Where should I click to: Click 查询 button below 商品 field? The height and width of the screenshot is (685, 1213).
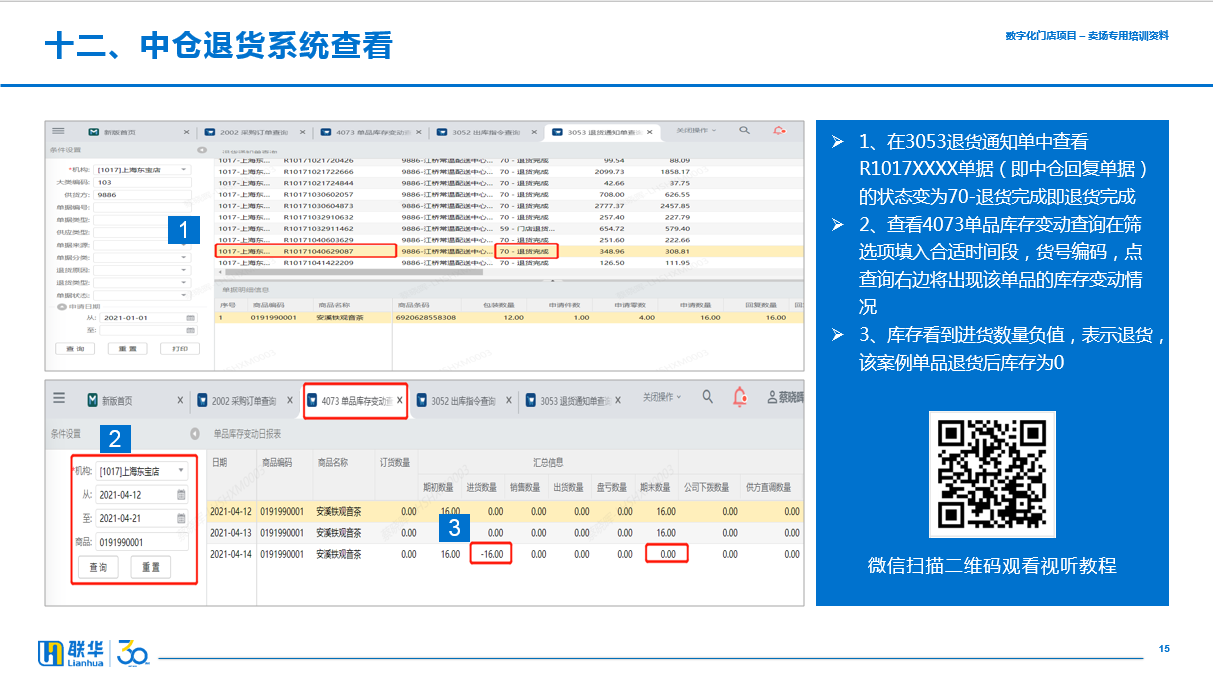[x=98, y=567]
